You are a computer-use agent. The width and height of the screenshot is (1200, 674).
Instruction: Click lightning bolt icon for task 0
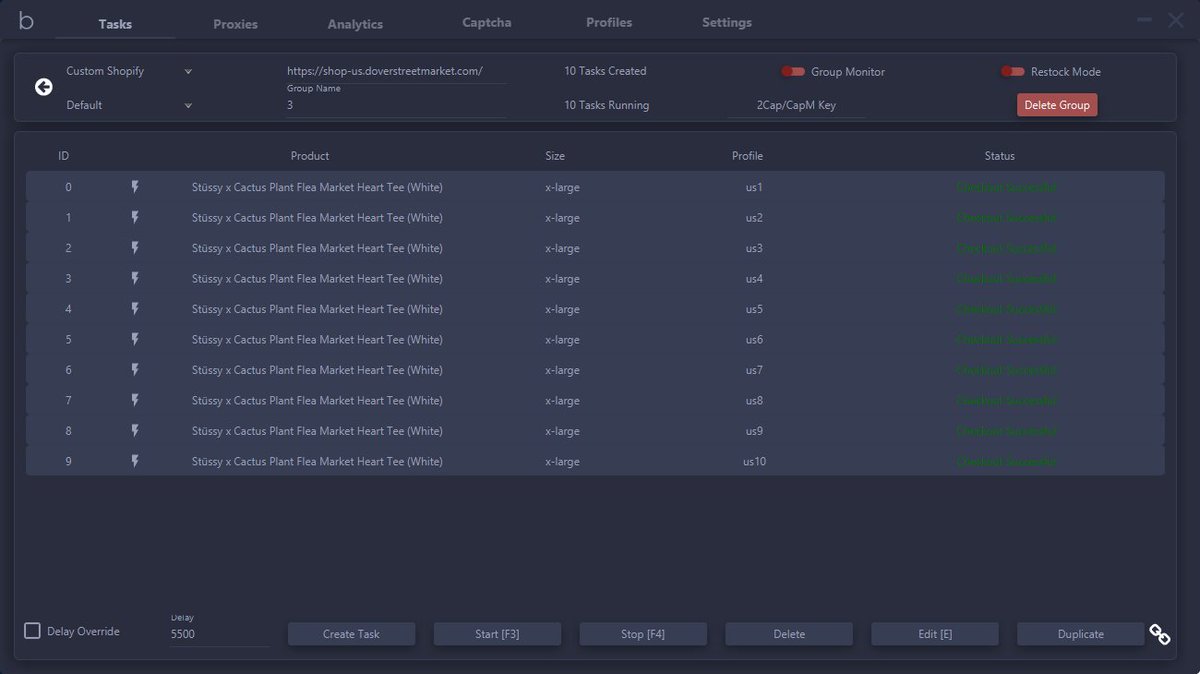[135, 187]
